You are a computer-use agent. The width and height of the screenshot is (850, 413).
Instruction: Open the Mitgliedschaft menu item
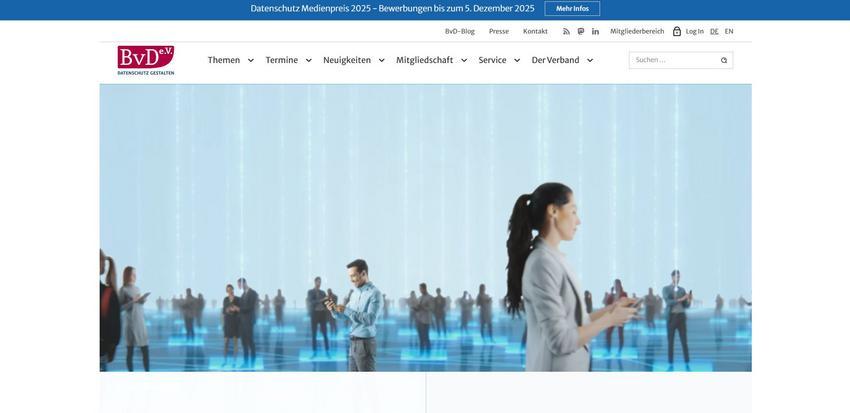click(x=424, y=60)
